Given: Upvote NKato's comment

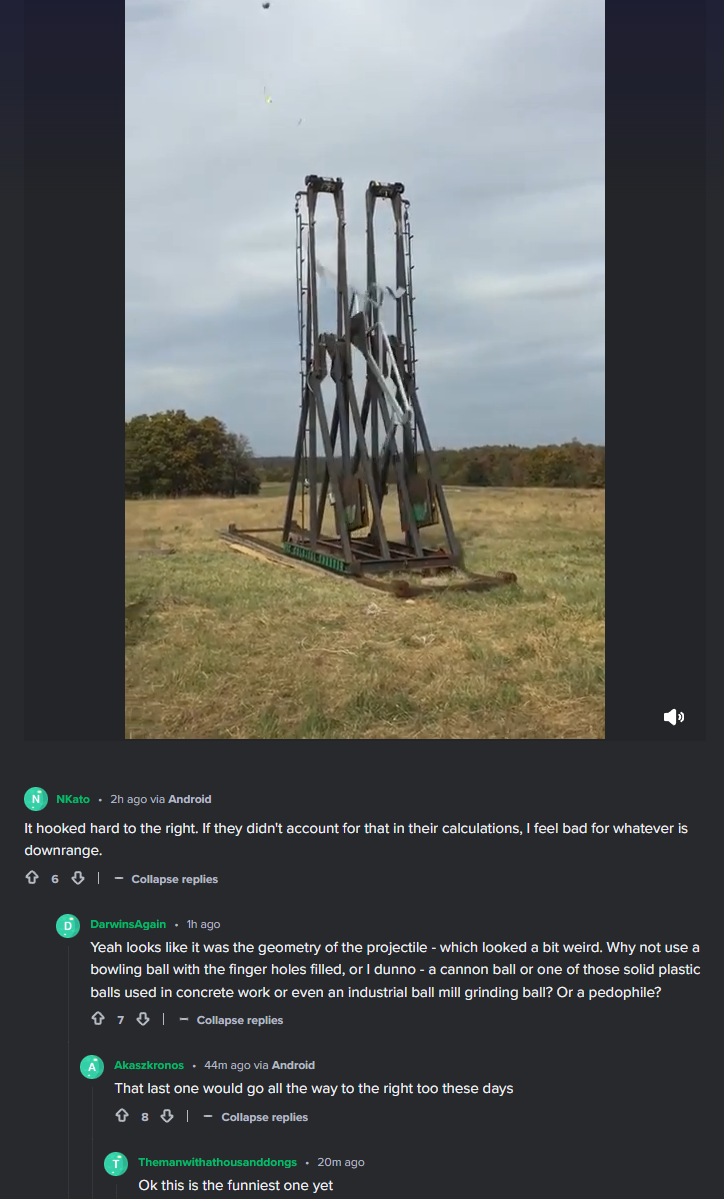Looking at the screenshot, I should click(32, 878).
